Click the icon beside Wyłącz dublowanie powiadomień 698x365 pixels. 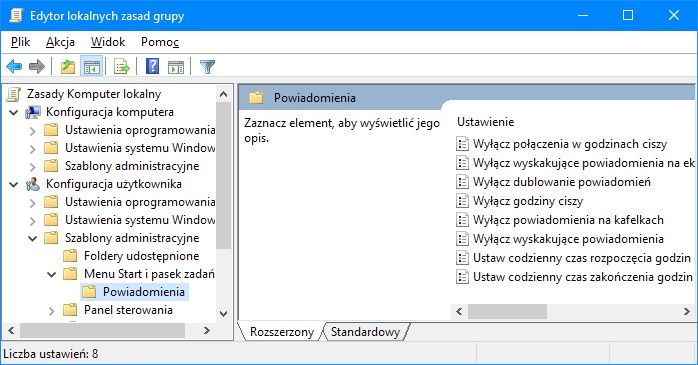[x=463, y=182]
